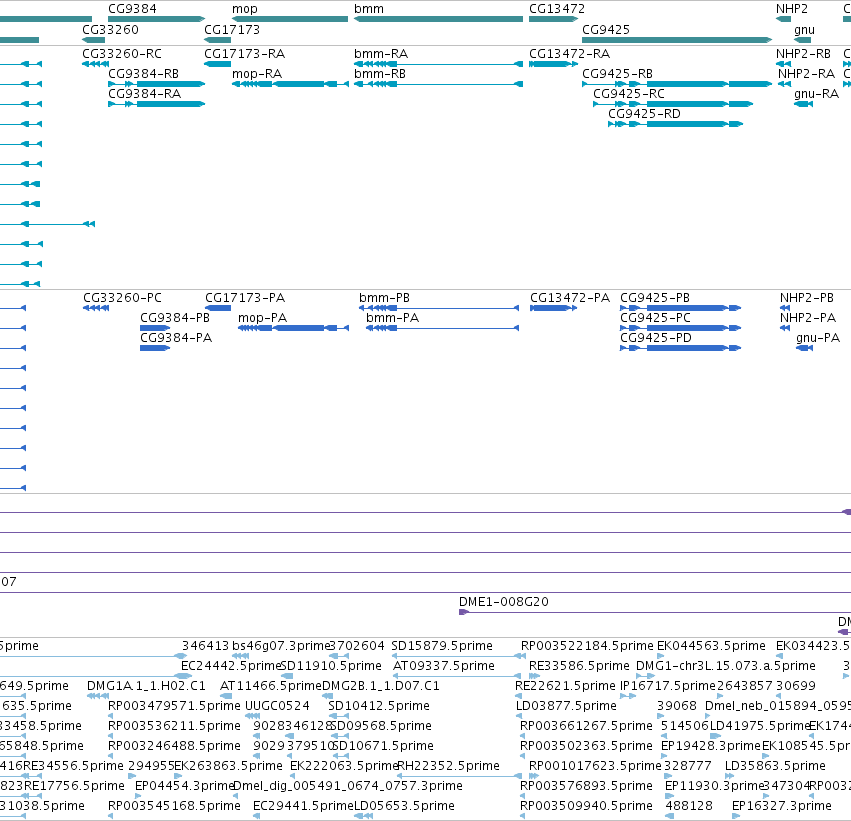
Task: Select protein NHP2-PA
Action: point(785,328)
